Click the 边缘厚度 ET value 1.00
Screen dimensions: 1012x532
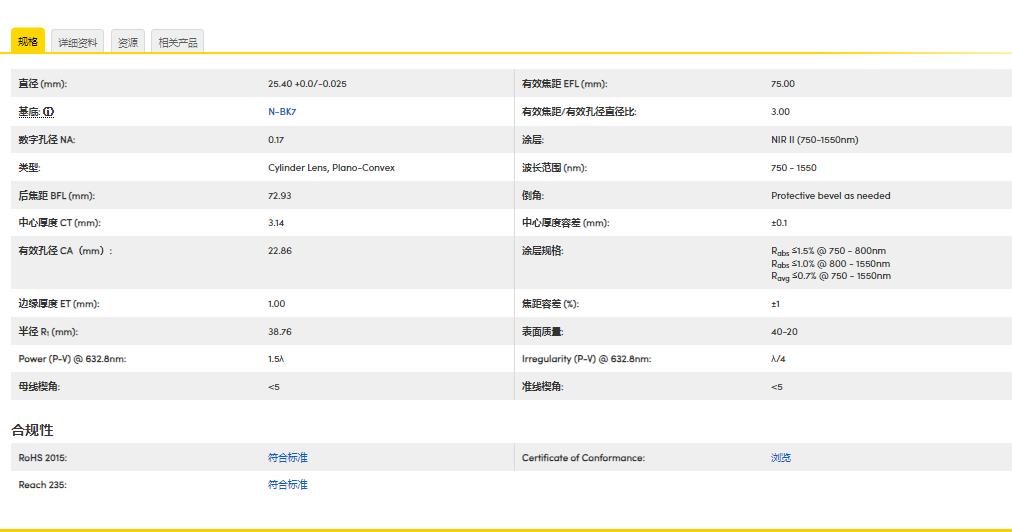tap(277, 303)
